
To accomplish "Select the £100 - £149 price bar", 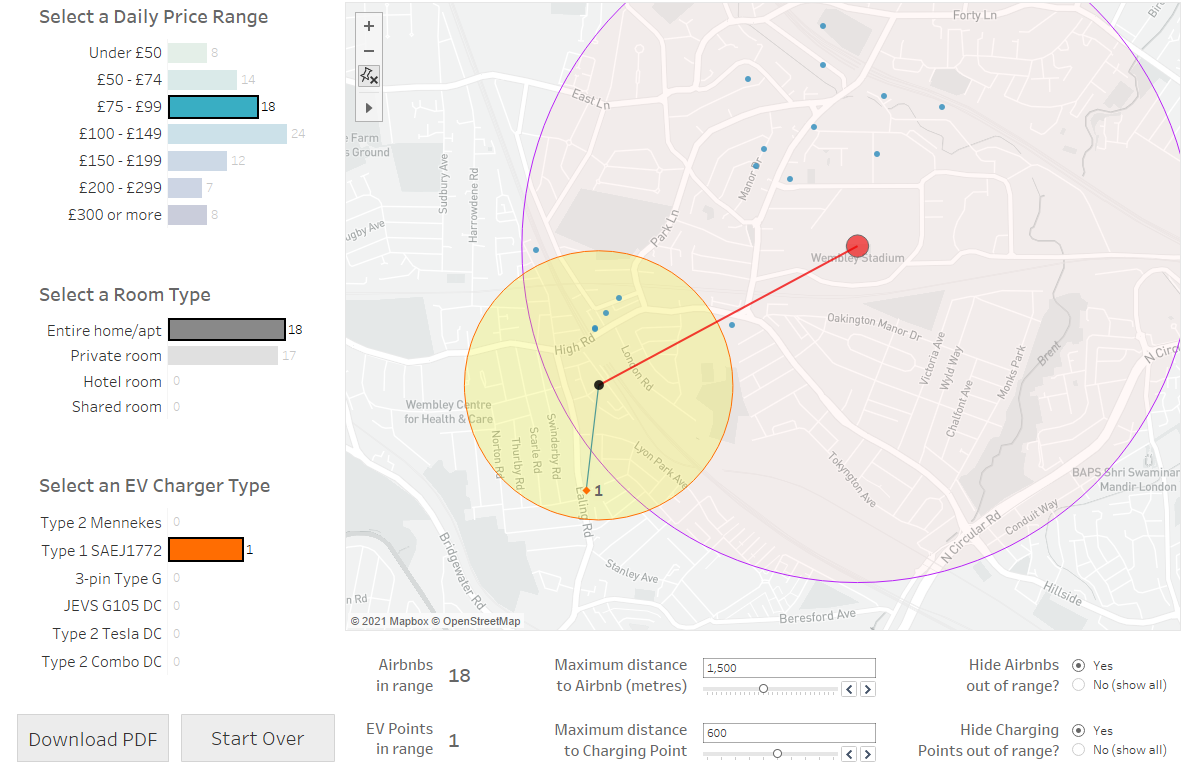I will tap(227, 134).
